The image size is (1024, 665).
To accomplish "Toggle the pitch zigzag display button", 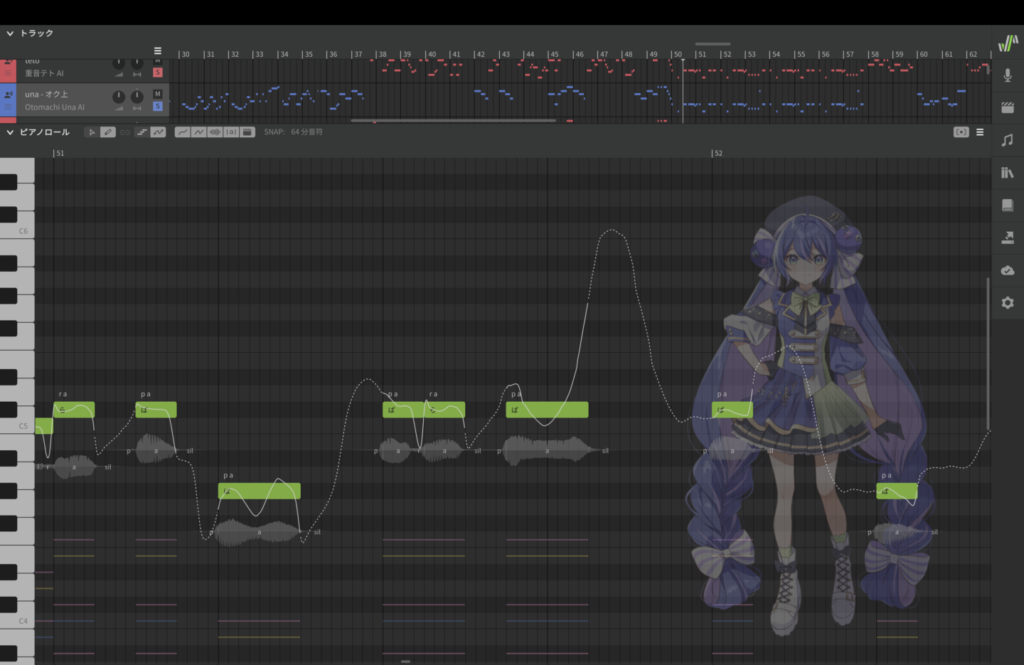I will [199, 132].
